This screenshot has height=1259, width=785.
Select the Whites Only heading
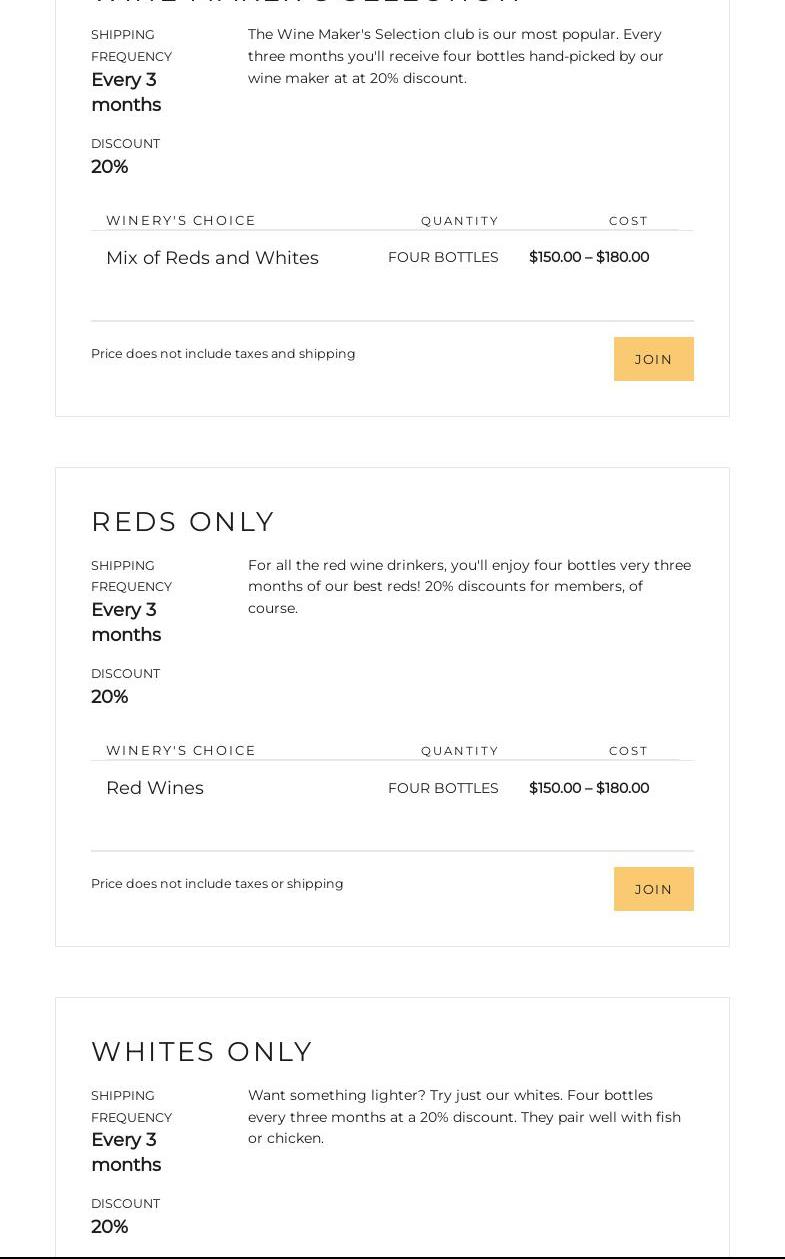[202, 1051]
